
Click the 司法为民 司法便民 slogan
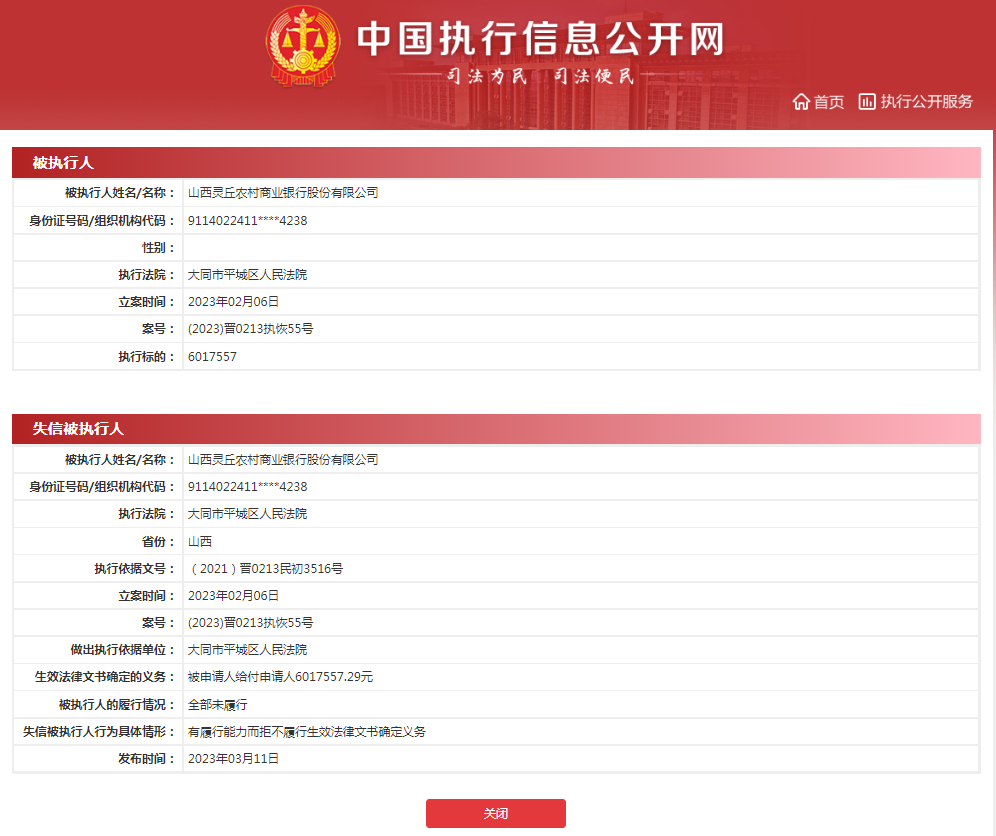coord(541,76)
